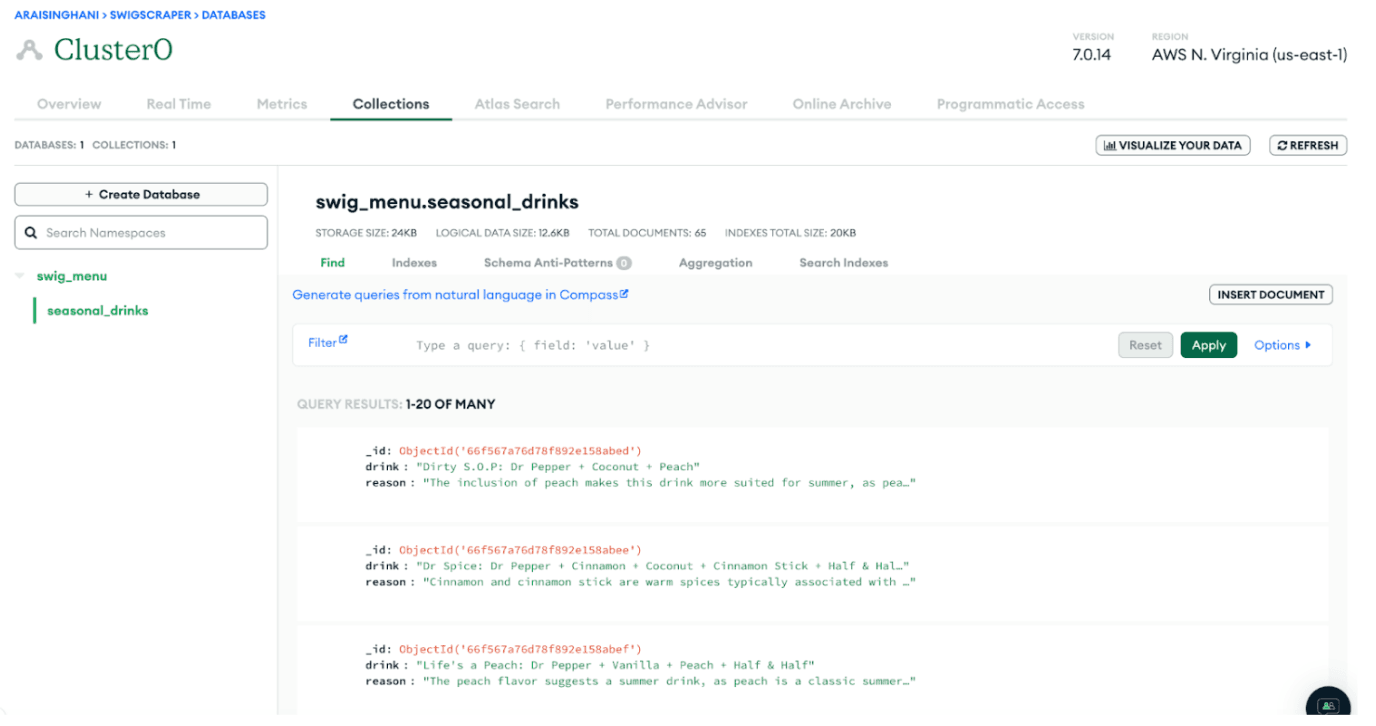Collapse the swig_menu database tree
Viewport: 1376px width, 726px height.
coord(20,276)
